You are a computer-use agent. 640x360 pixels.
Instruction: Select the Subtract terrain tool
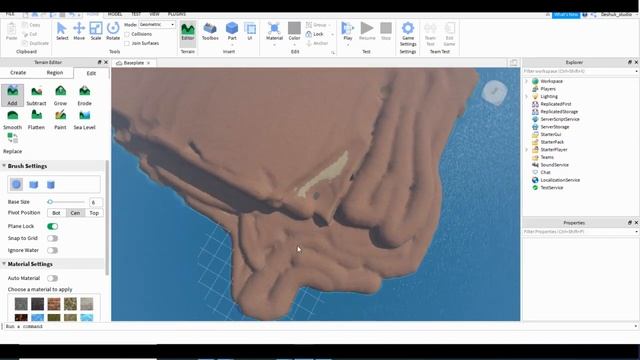point(36,96)
